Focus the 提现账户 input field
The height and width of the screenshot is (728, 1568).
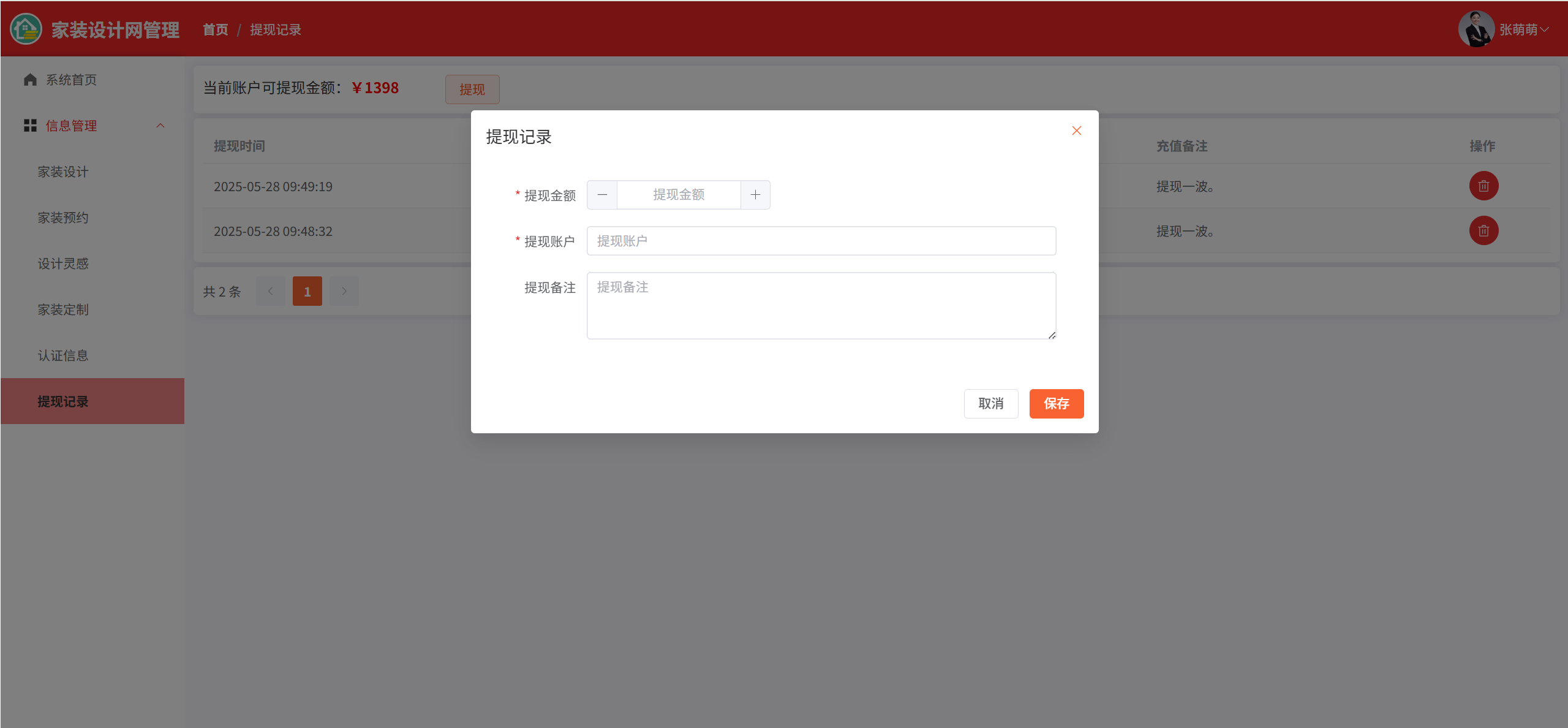pos(821,241)
